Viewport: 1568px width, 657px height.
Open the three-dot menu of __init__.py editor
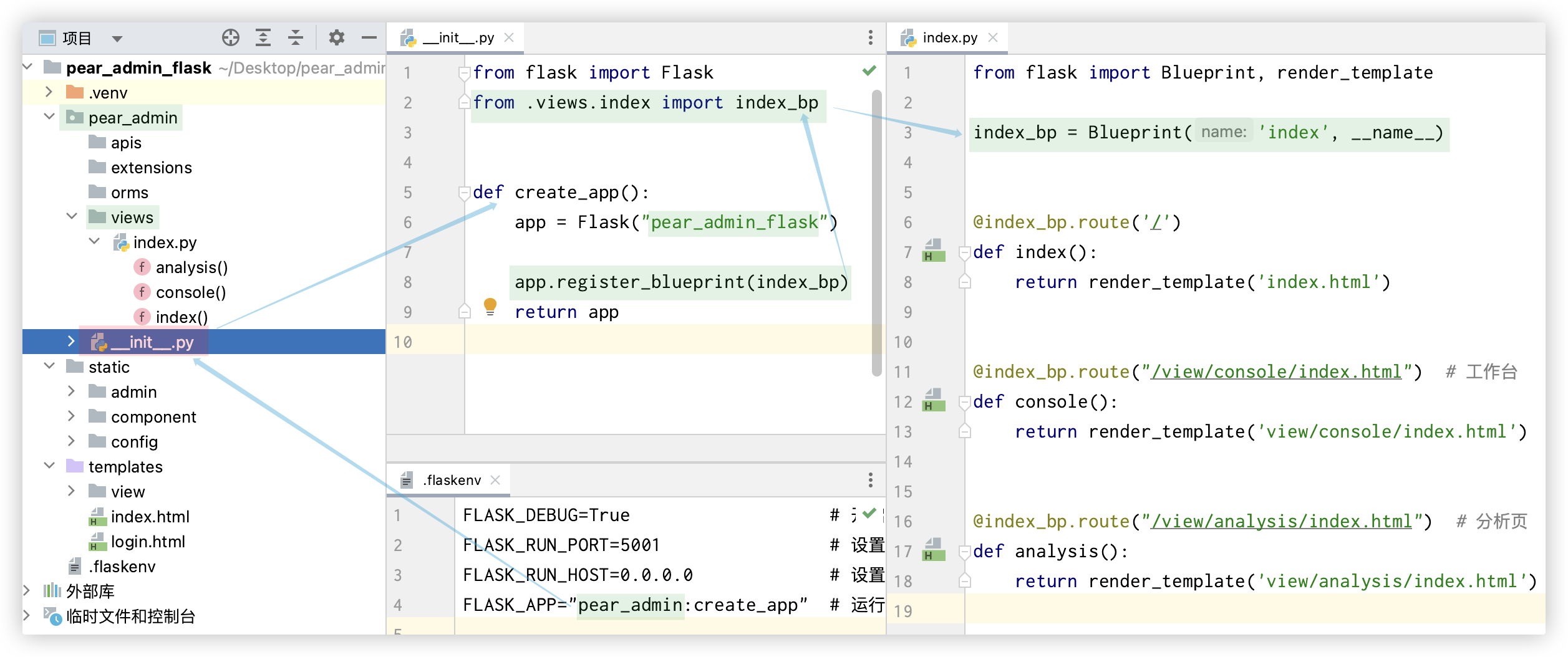[870, 38]
